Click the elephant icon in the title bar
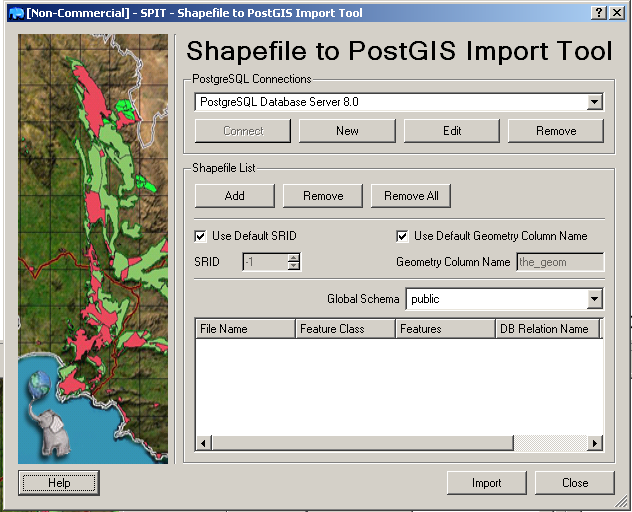 16,13
